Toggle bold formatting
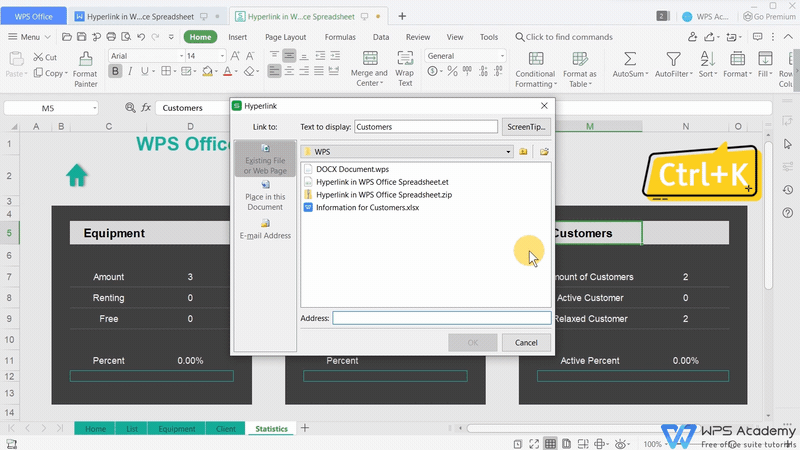The image size is (800, 450). [116, 72]
